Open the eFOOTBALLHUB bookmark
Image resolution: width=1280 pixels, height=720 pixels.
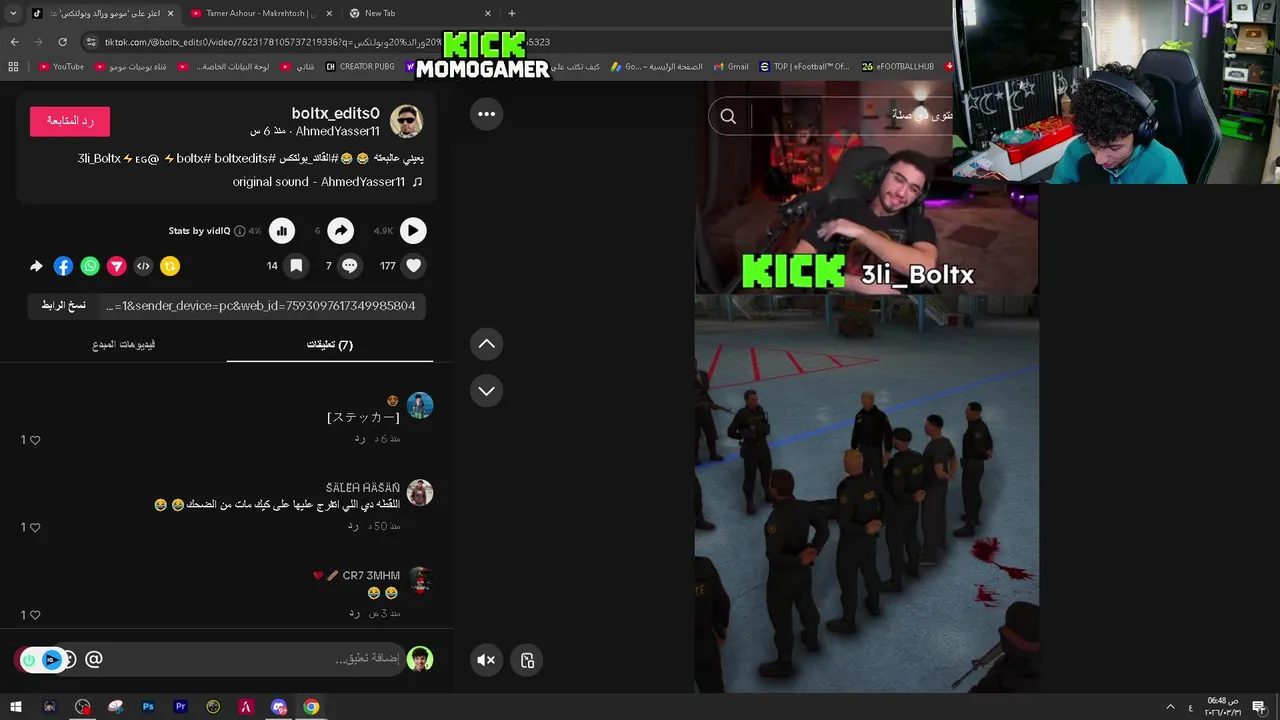pyautogui.click(x=898, y=67)
